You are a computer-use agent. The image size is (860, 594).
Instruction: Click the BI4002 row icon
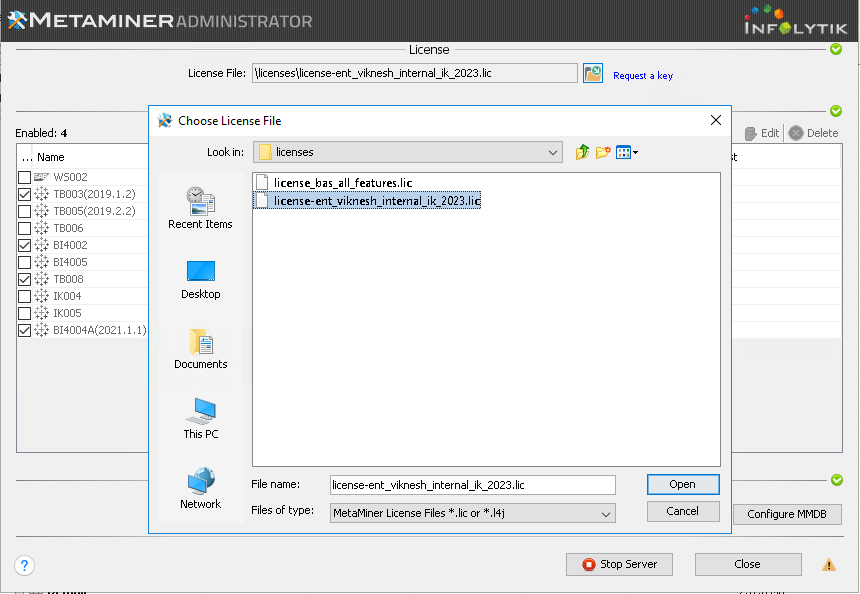point(41,245)
